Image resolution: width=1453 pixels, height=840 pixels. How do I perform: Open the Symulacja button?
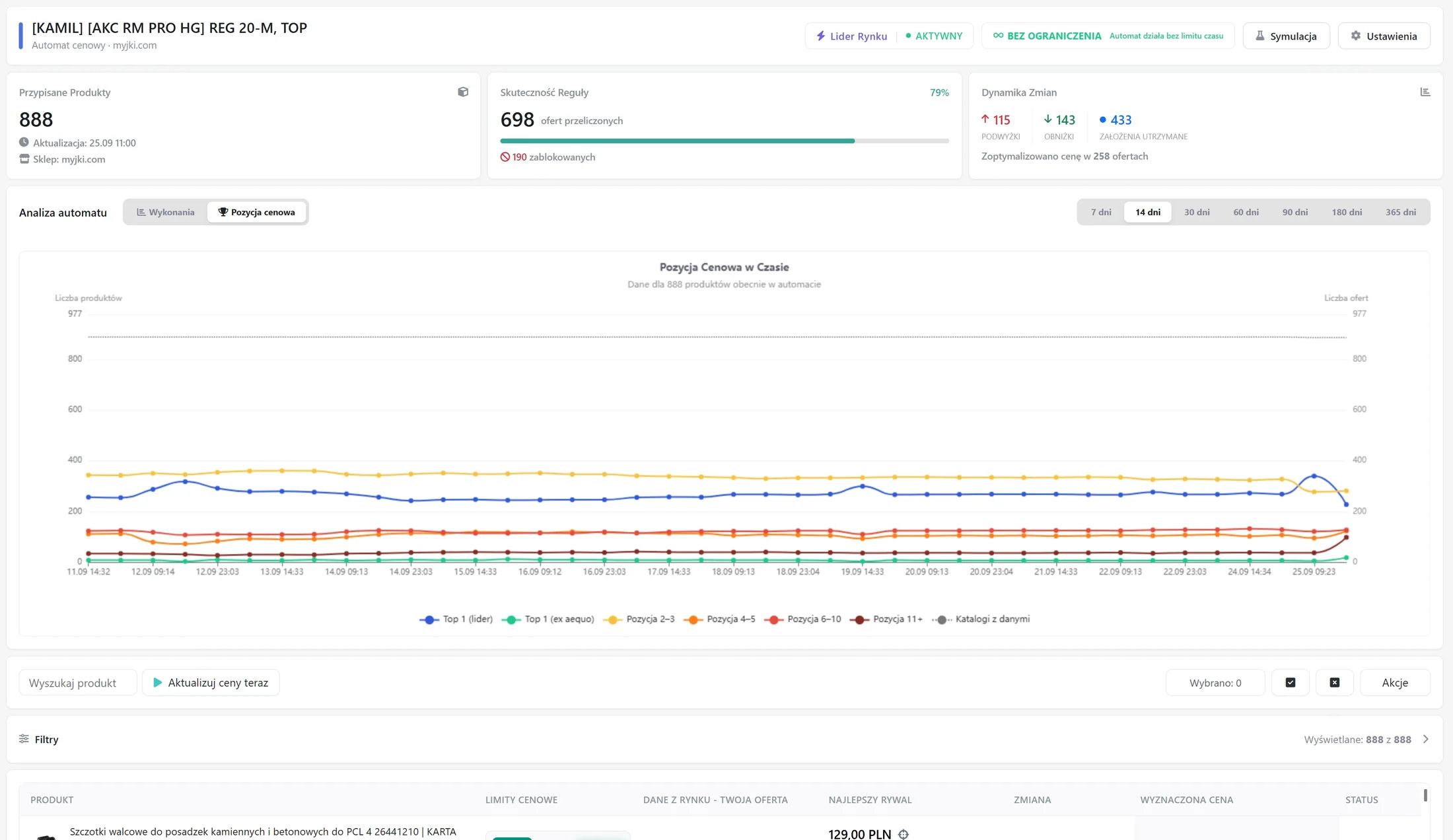coord(1286,36)
